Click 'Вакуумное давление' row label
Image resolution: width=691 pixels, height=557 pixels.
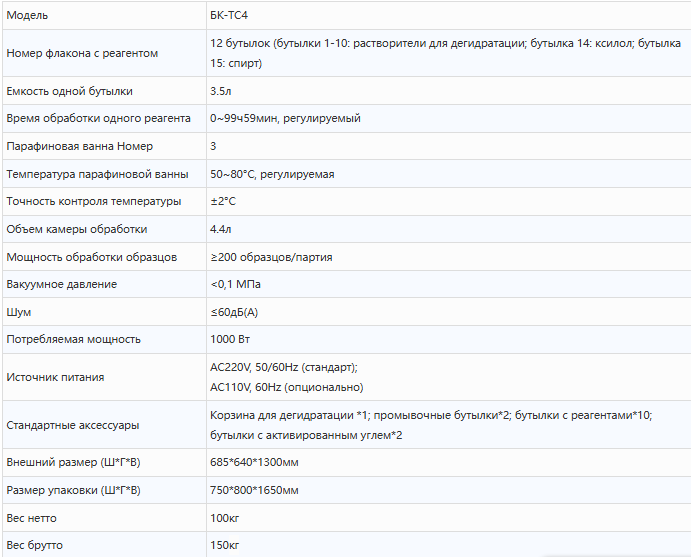[62, 284]
